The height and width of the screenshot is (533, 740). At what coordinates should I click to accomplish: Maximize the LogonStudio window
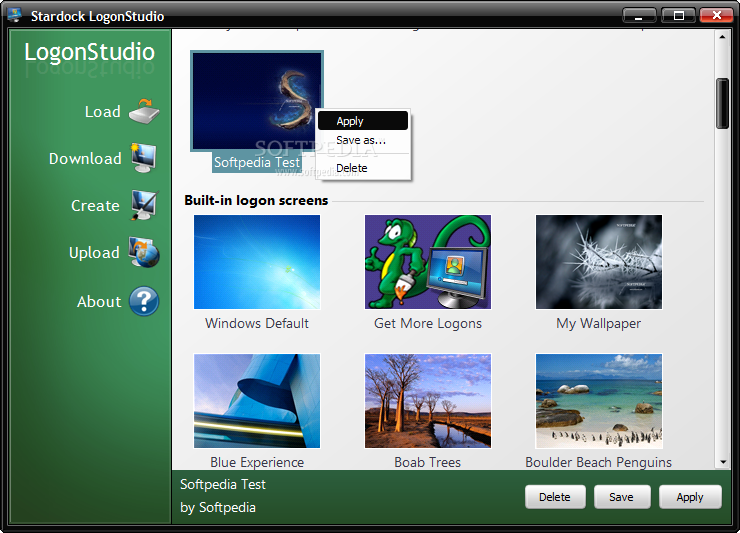678,15
